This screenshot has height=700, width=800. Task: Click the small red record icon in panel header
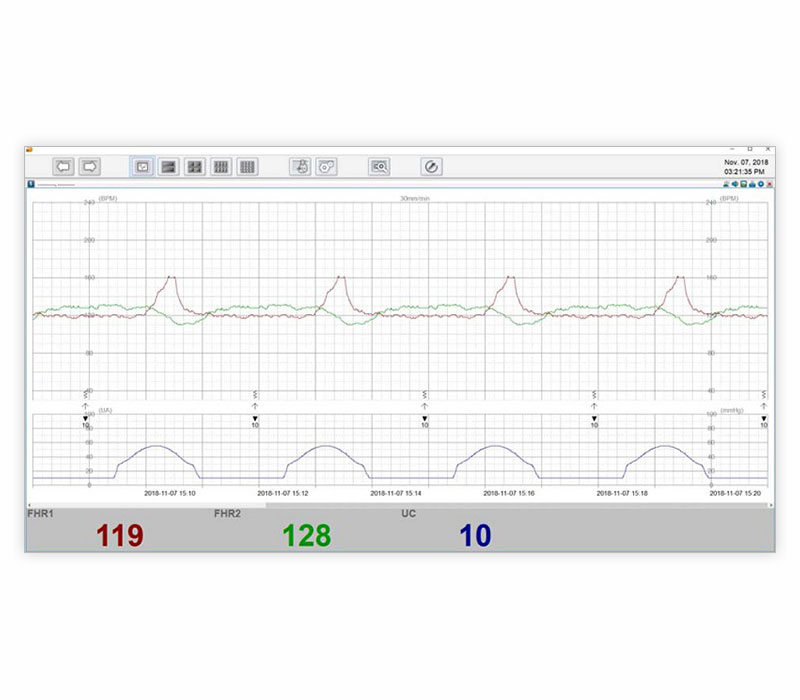(768, 184)
